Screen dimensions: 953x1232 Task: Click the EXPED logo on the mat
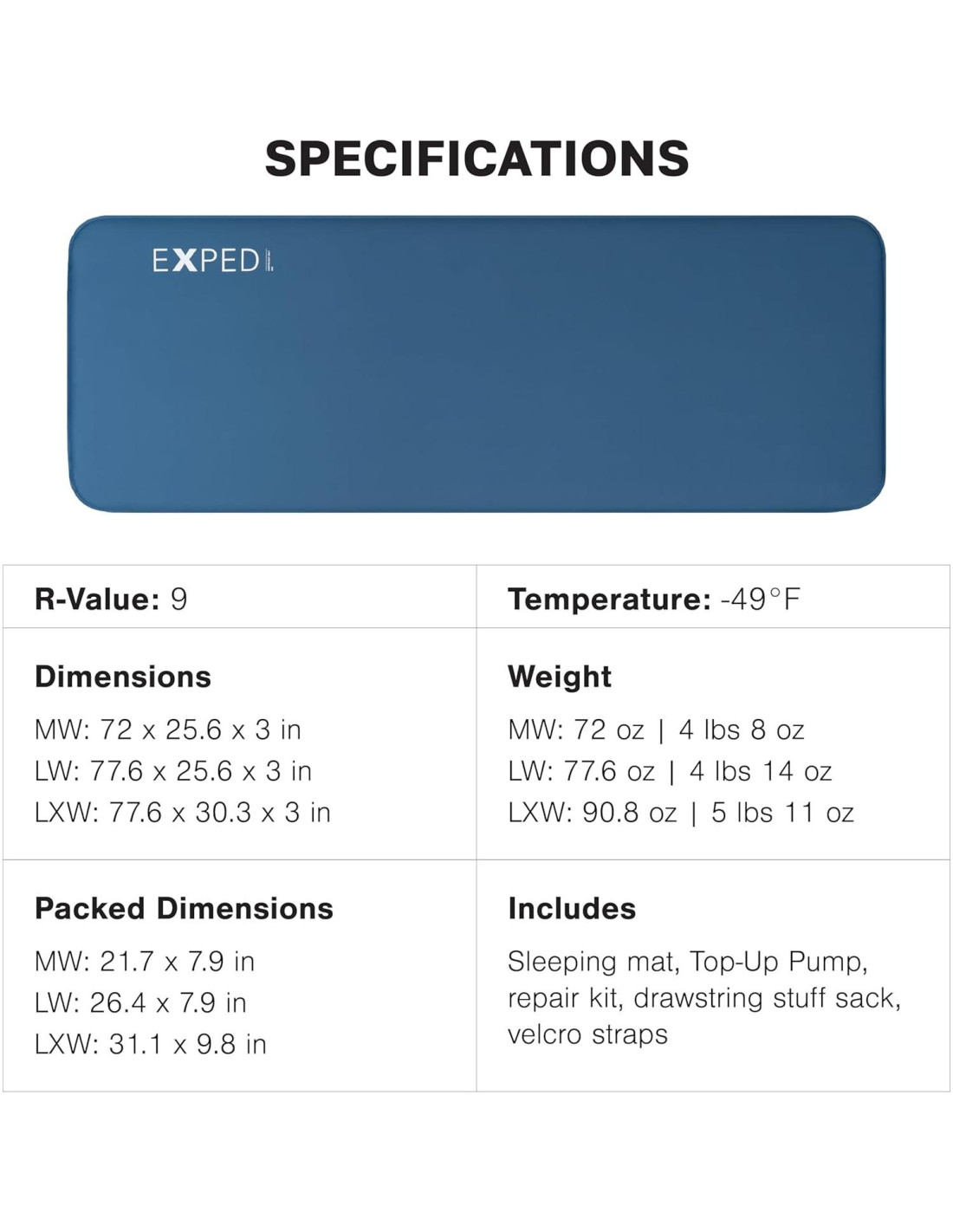(x=212, y=260)
